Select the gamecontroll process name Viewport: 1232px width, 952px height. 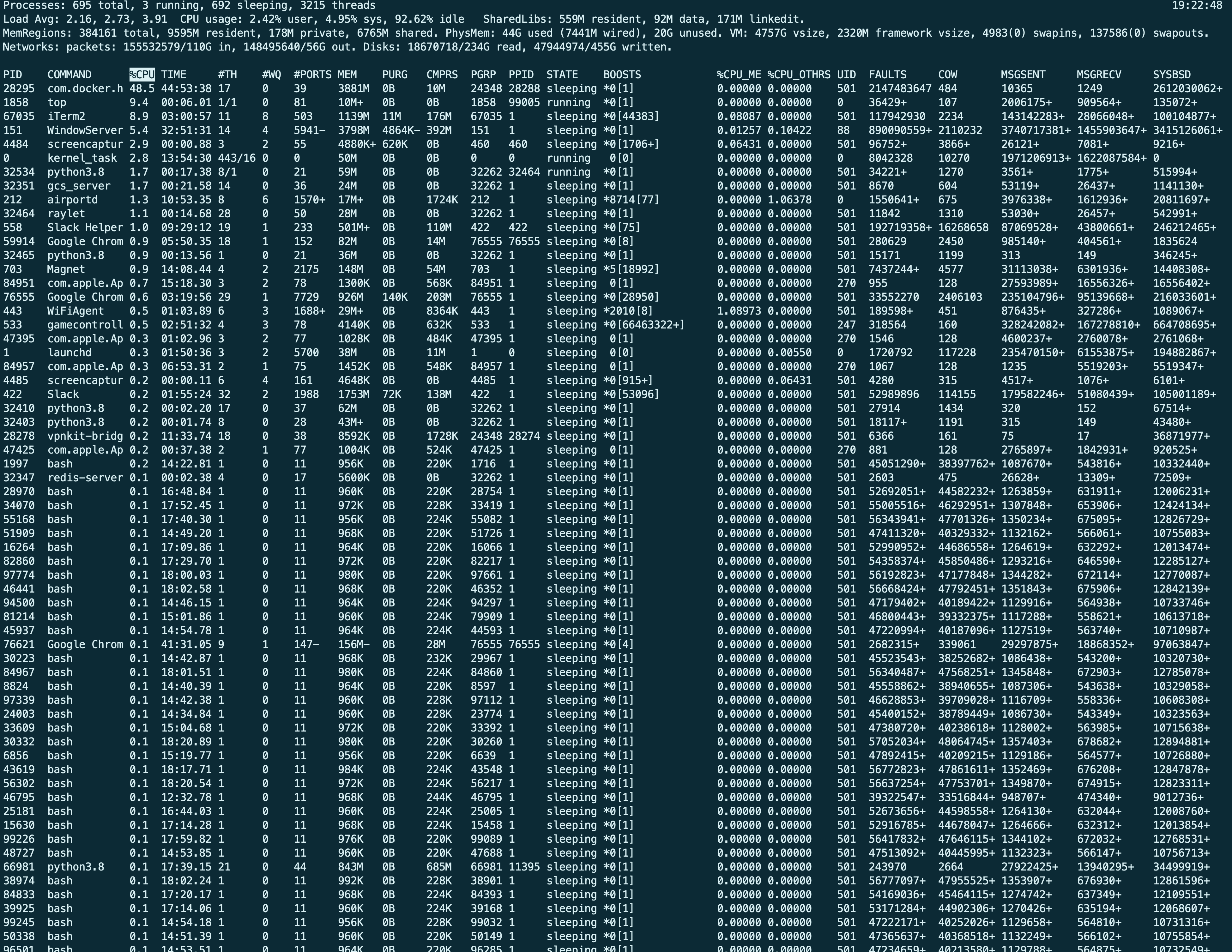pos(85,325)
